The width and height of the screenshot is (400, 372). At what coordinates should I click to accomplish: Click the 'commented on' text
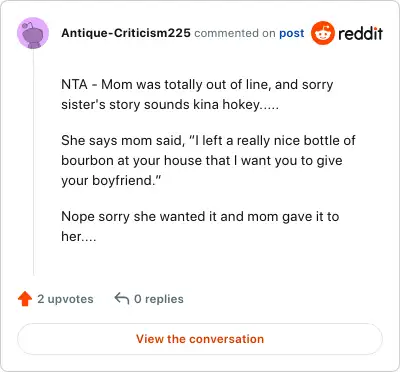[235, 33]
